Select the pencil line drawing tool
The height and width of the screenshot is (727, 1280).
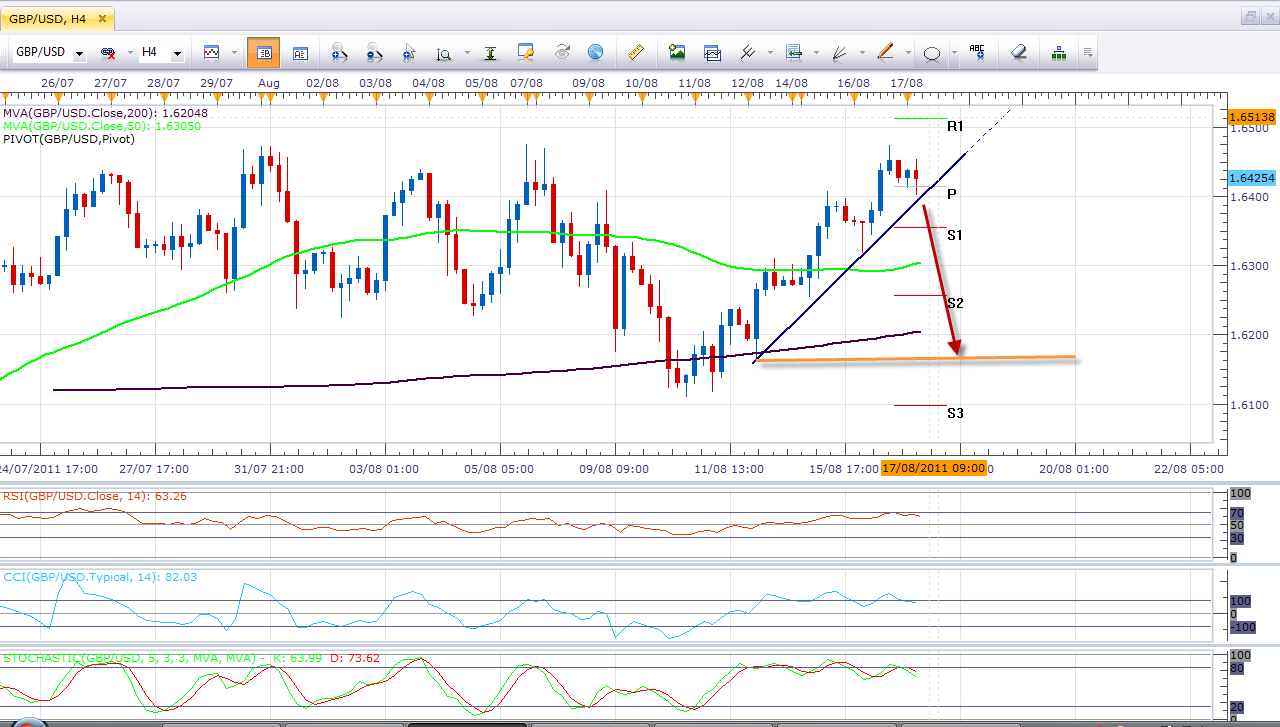pyautogui.click(x=886, y=52)
